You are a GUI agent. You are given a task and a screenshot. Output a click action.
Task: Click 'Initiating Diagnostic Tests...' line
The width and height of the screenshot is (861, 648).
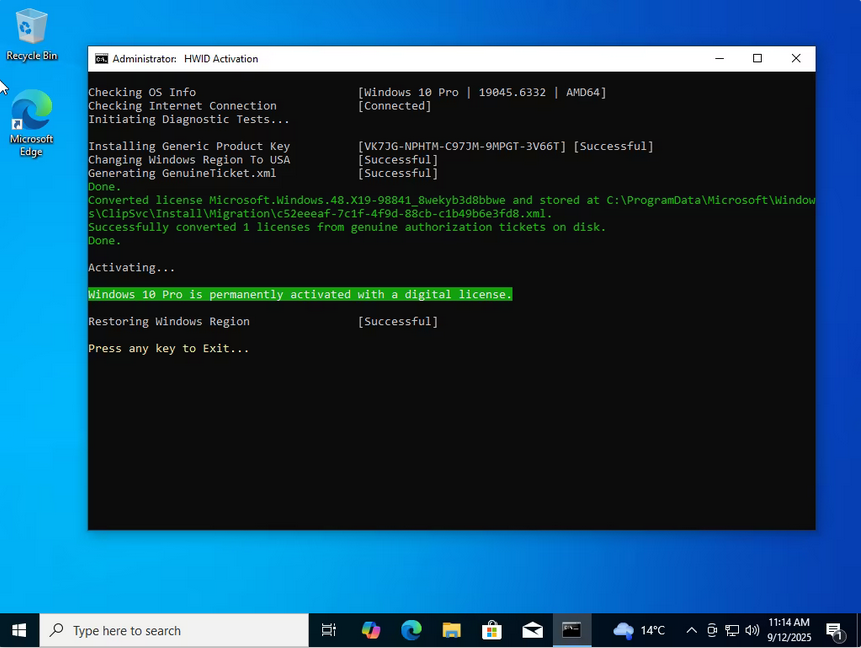189,119
